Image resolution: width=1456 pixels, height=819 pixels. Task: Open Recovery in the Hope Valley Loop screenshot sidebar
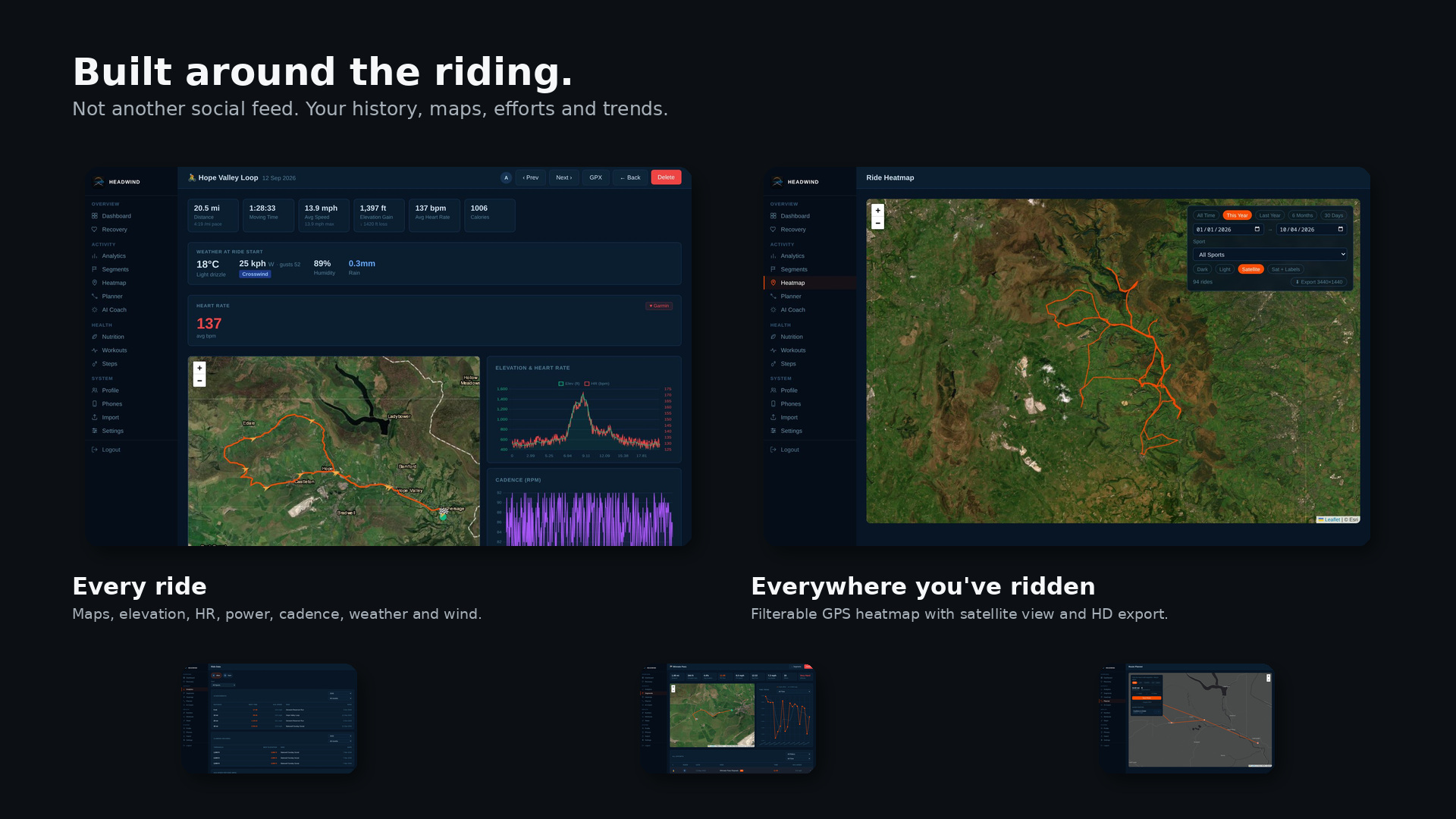point(115,230)
